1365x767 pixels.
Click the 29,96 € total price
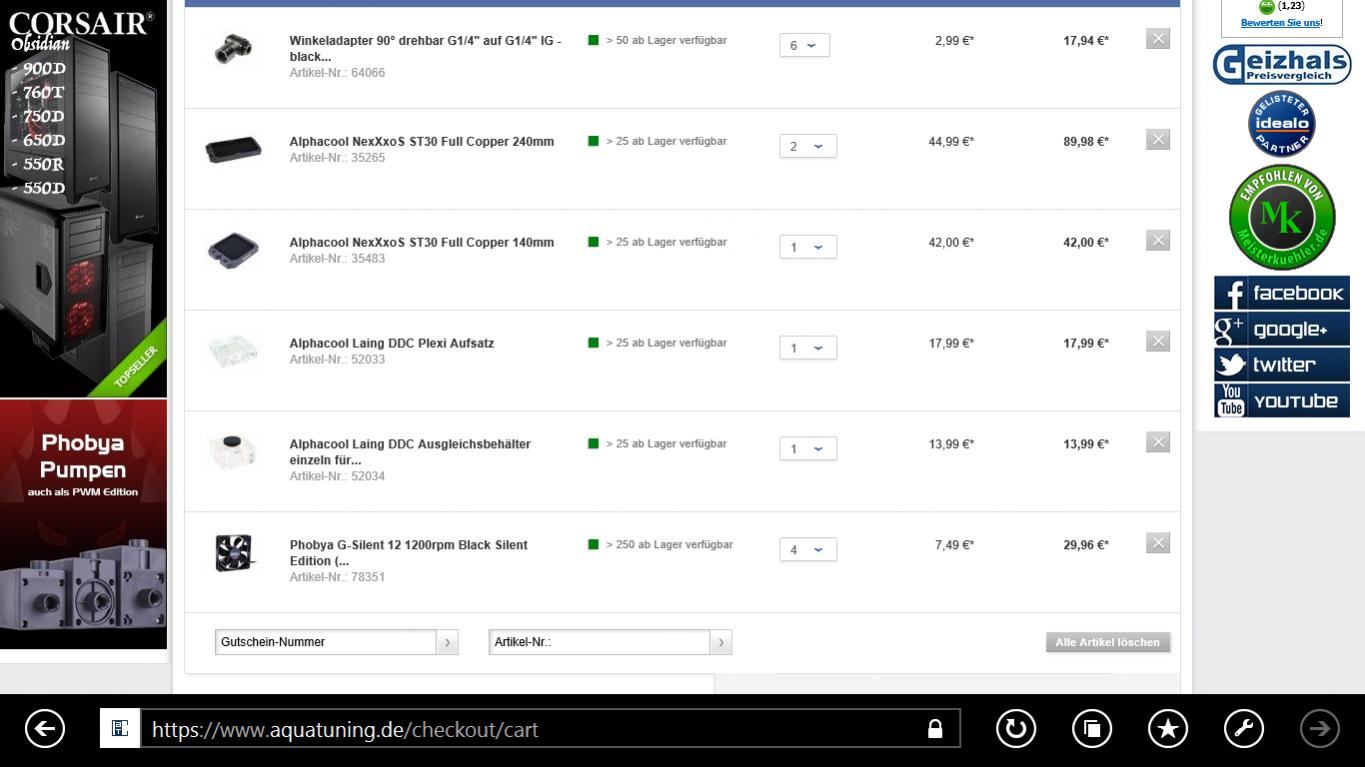(x=1086, y=545)
